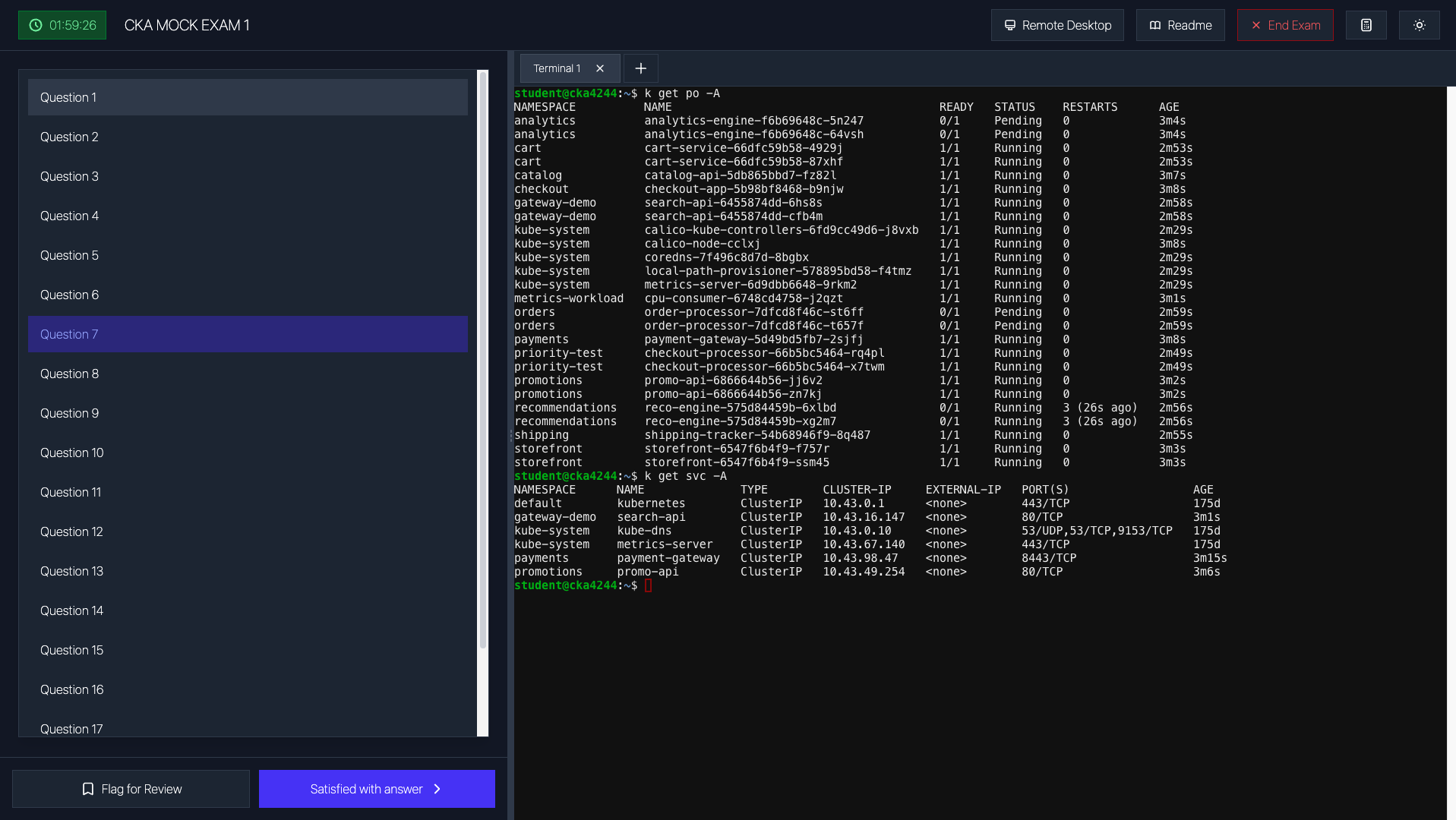Choose Question 16
This screenshot has width=1456, height=820.
(x=248, y=689)
